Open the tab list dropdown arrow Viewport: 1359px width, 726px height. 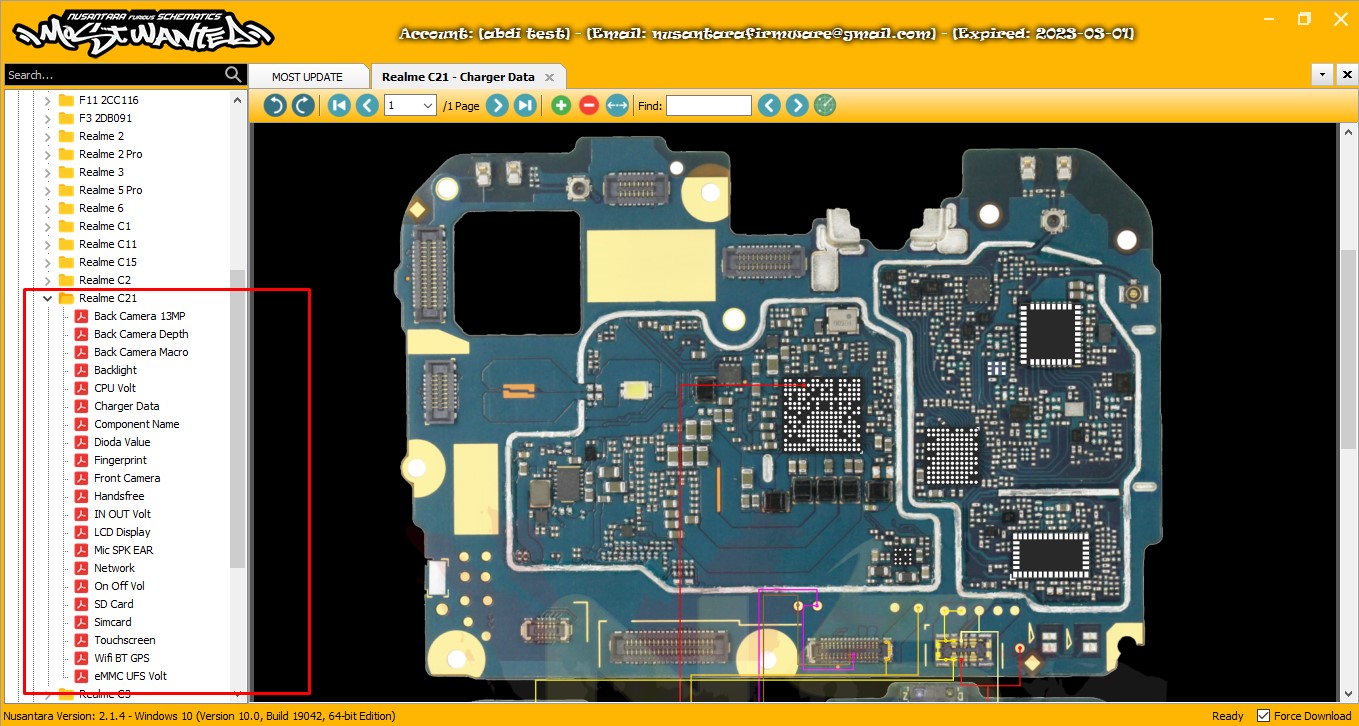tap(1323, 75)
